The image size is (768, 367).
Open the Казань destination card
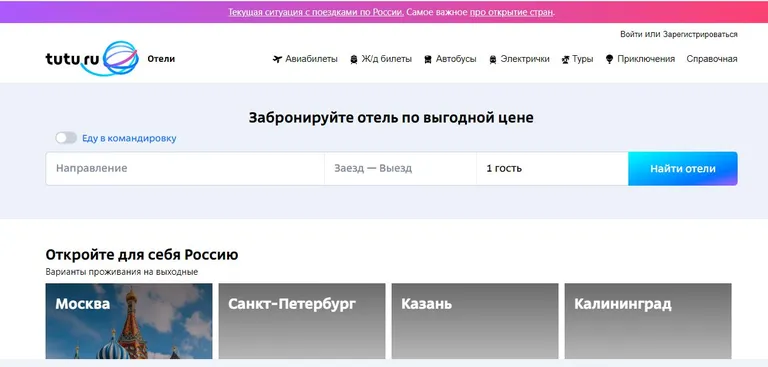point(475,321)
